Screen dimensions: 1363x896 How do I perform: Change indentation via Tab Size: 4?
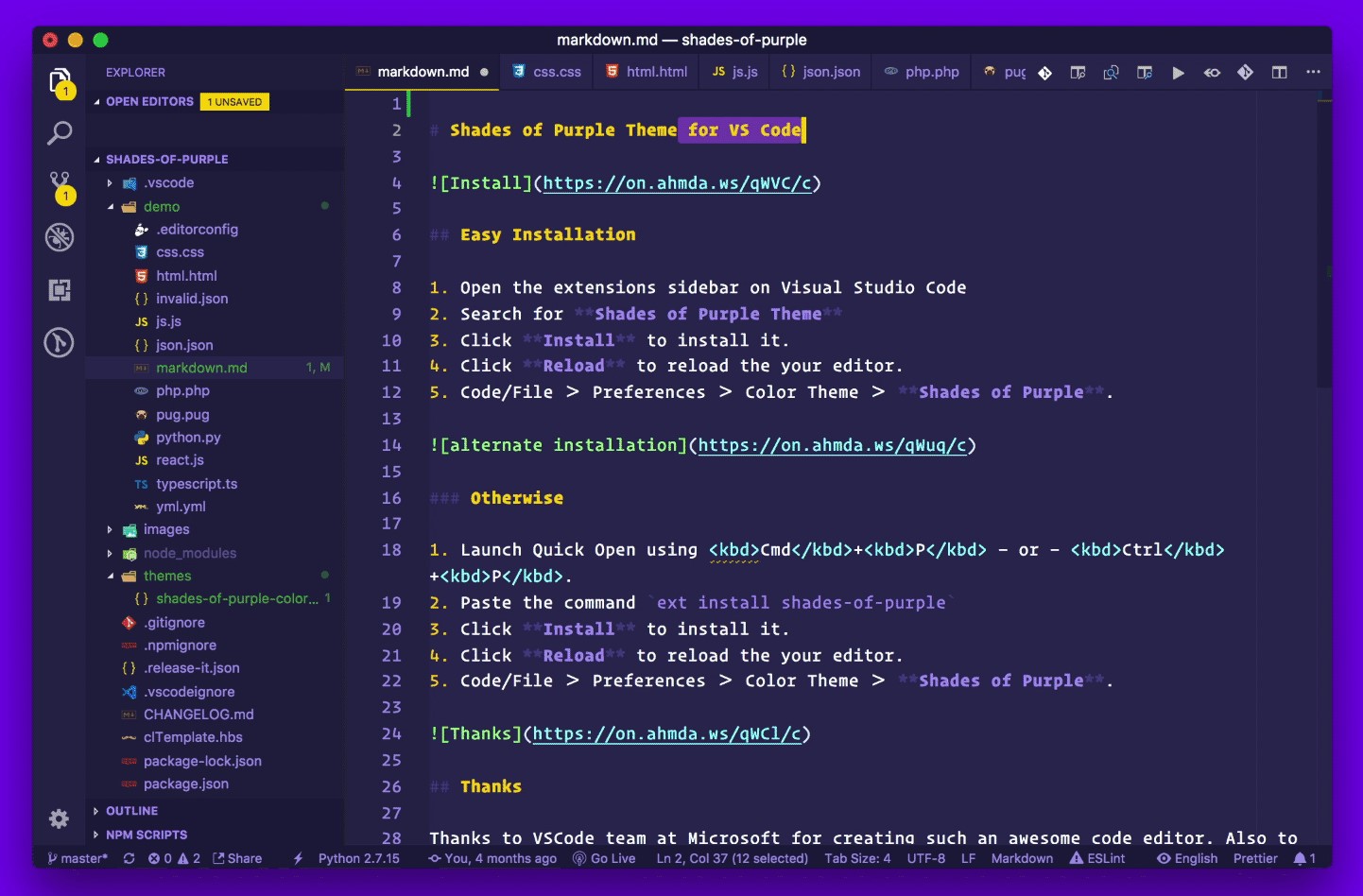[x=857, y=858]
